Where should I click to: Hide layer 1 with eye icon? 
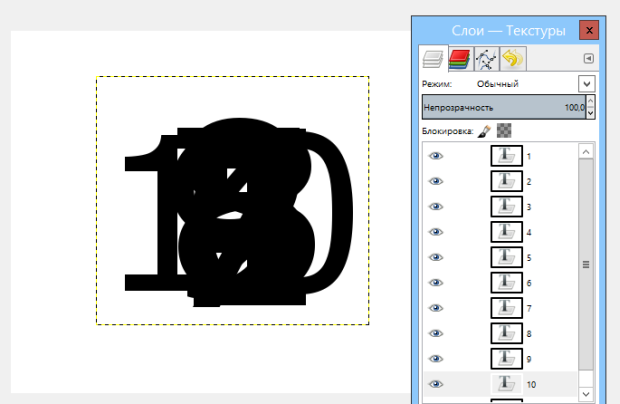coord(435,156)
